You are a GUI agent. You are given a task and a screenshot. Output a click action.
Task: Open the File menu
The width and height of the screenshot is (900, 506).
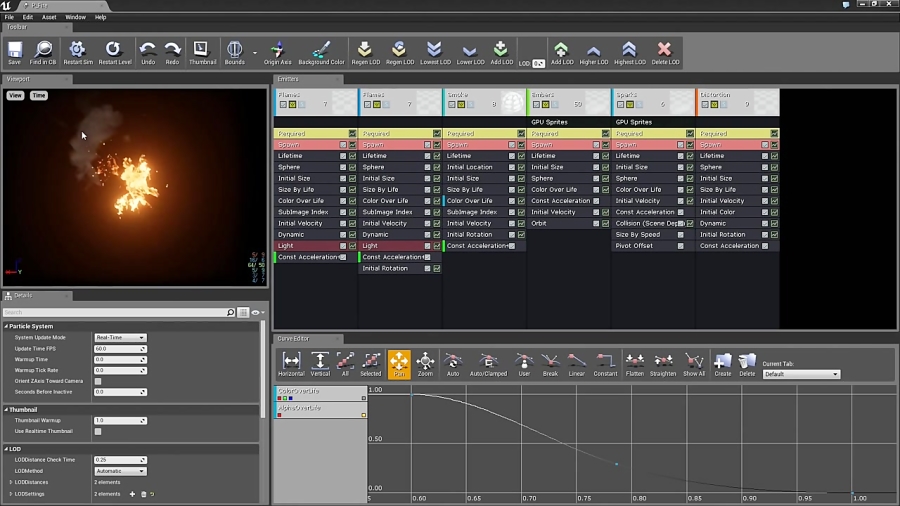pyautogui.click(x=9, y=17)
